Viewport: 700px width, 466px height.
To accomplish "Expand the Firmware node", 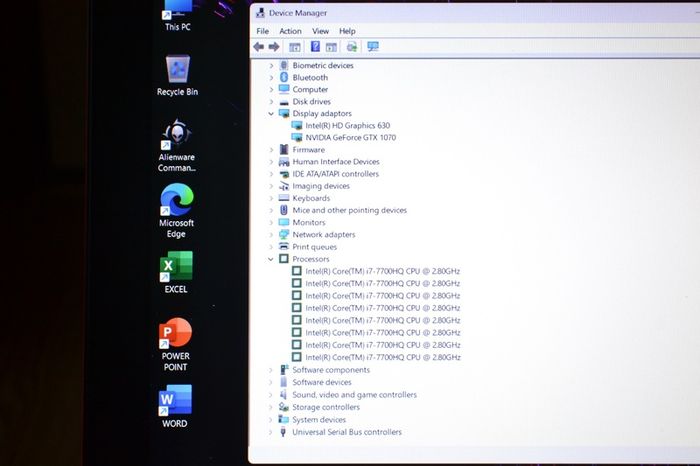I will (x=271, y=150).
